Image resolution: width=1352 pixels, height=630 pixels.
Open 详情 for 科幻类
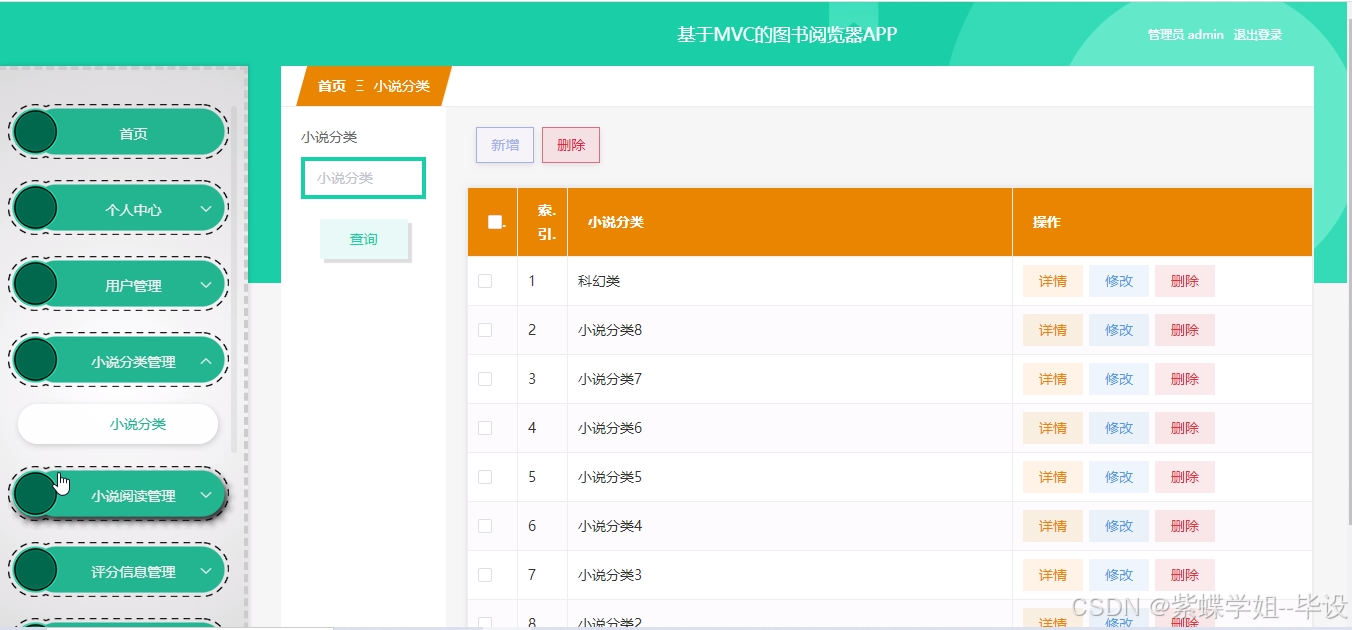click(1053, 281)
